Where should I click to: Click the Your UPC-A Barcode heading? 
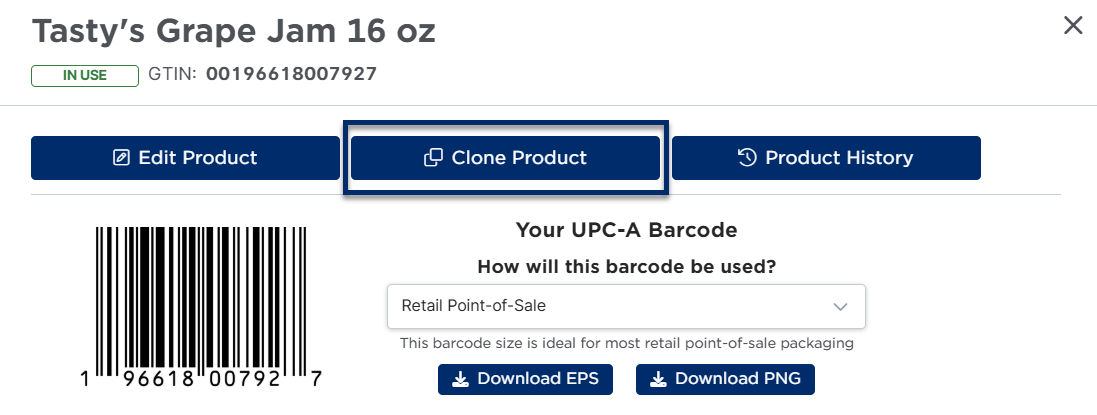626,230
